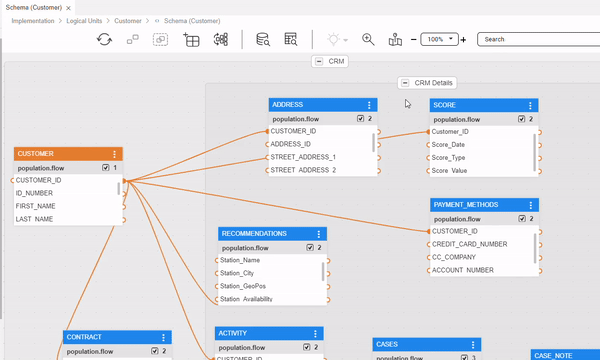Select the Schema (Customer) tab

pyautogui.click(x=34, y=8)
